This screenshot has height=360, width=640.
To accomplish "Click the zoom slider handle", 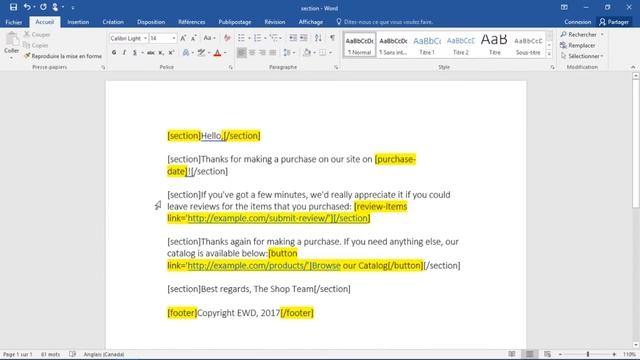I will coord(588,354).
